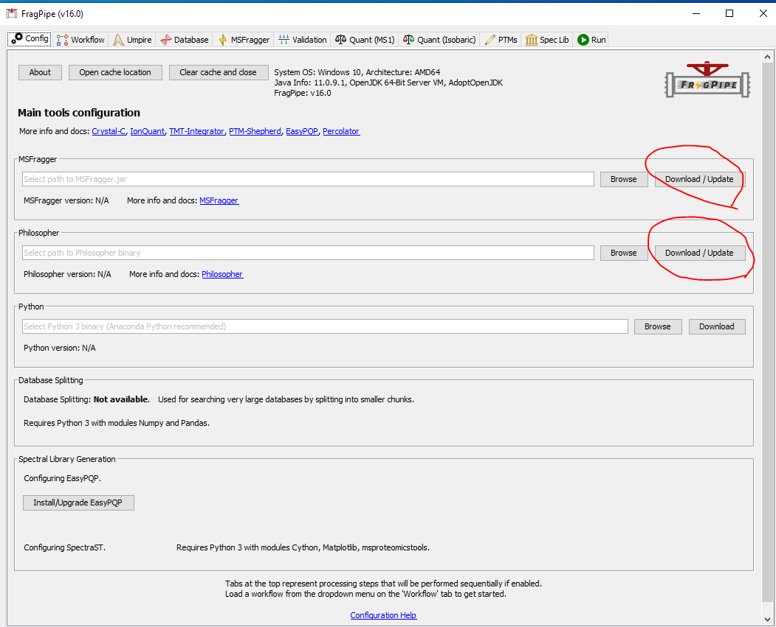Browse for the Philosopher binary
776x627 pixels.
pos(624,253)
